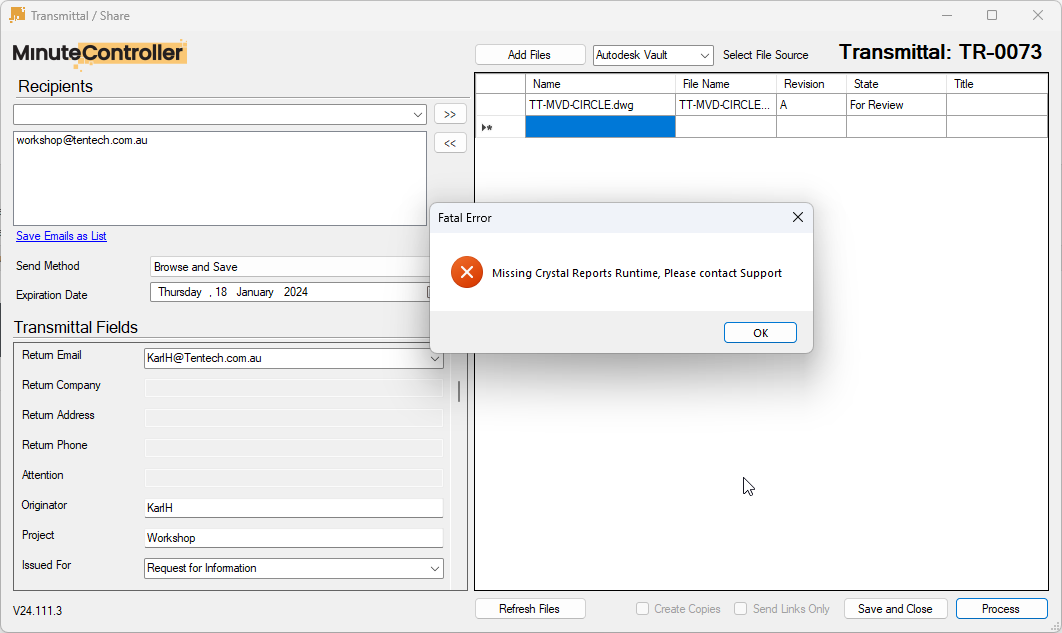This screenshot has height=633, width=1062.
Task: Open the Issued For dropdown
Action: [436, 568]
